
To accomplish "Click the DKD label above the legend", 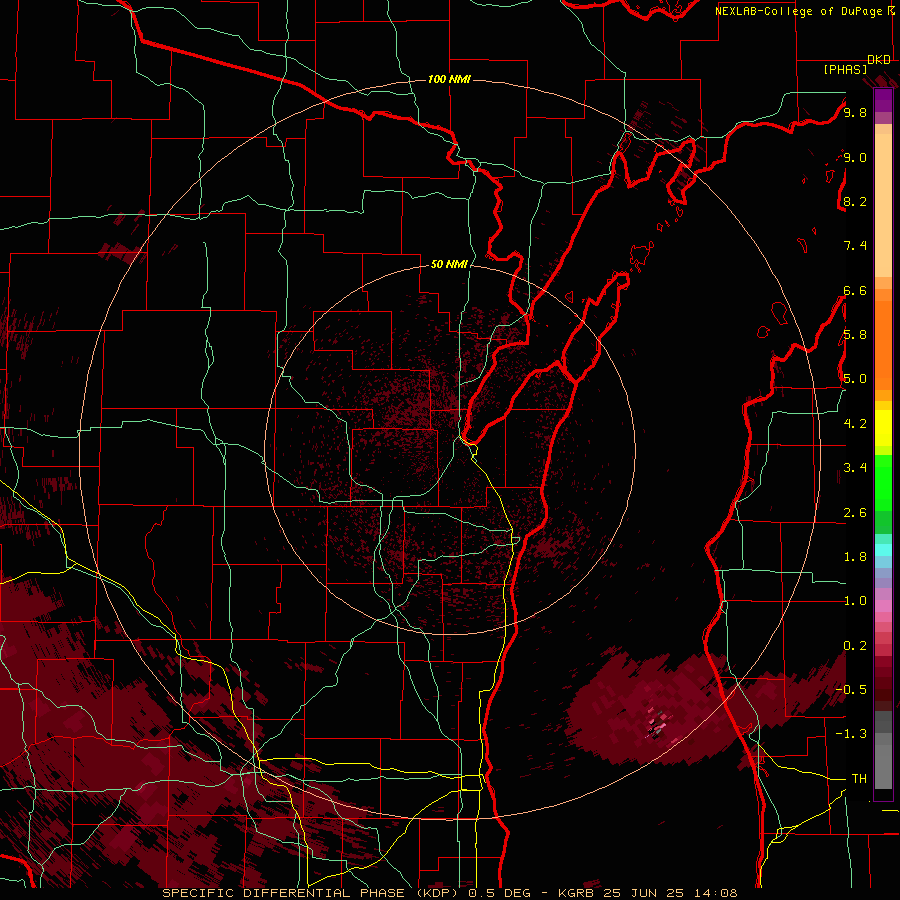I will coord(879,60).
